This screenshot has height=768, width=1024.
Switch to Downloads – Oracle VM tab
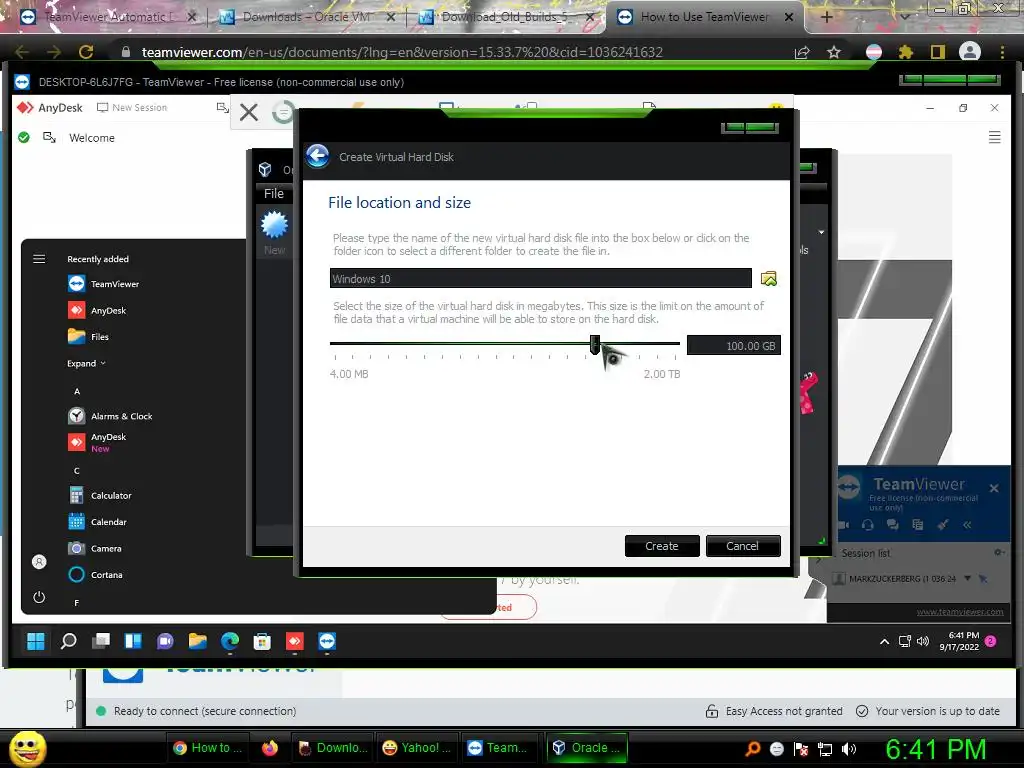306,17
